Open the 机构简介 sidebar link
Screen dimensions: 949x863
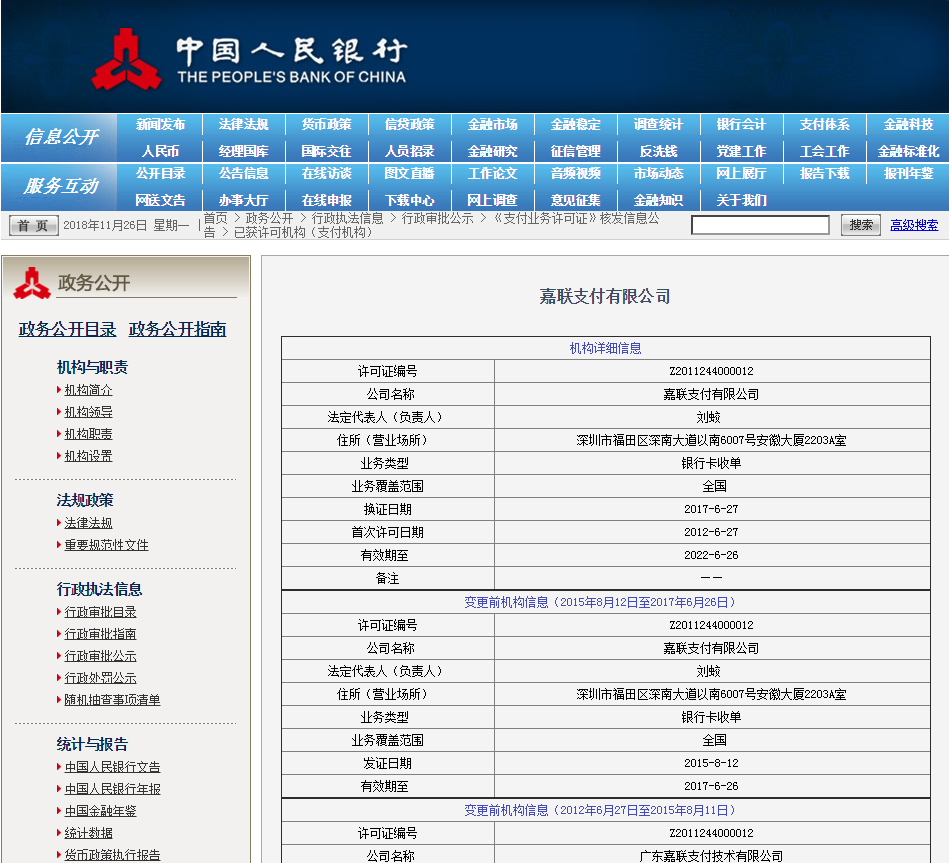click(88, 390)
